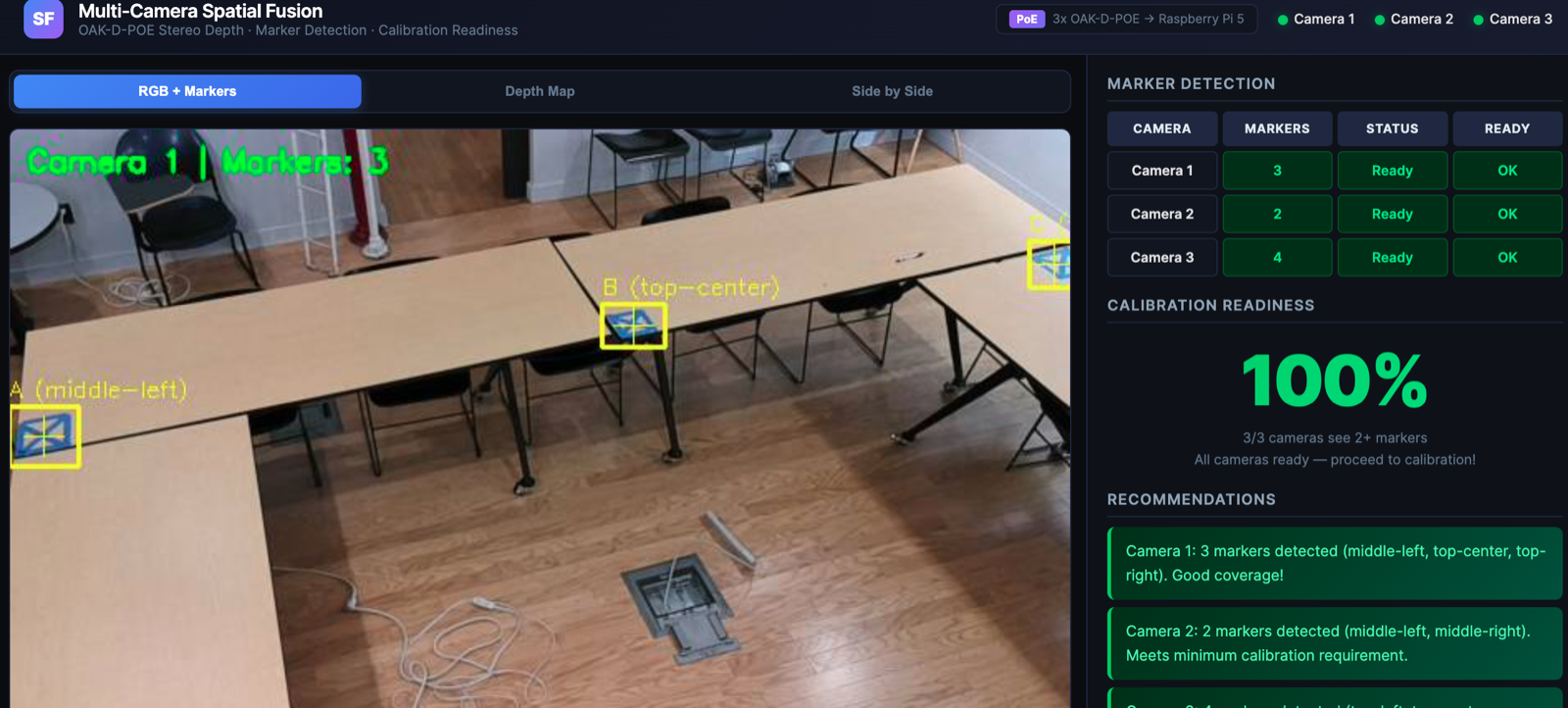Screen dimensions: 1568x708
Task: Open the Camera 1 recommendation card
Action: [x=1335, y=563]
